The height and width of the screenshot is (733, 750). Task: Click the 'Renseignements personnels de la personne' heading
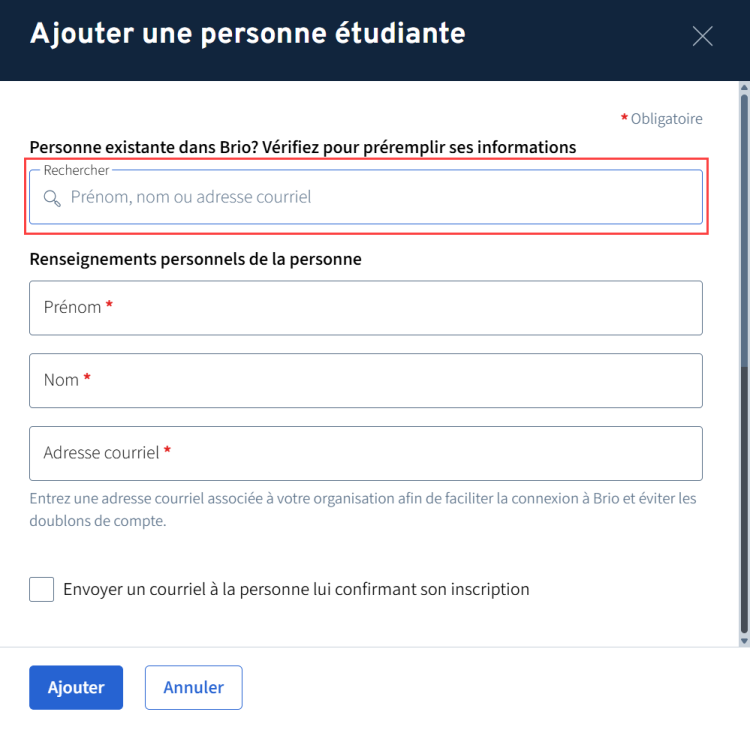click(195, 259)
